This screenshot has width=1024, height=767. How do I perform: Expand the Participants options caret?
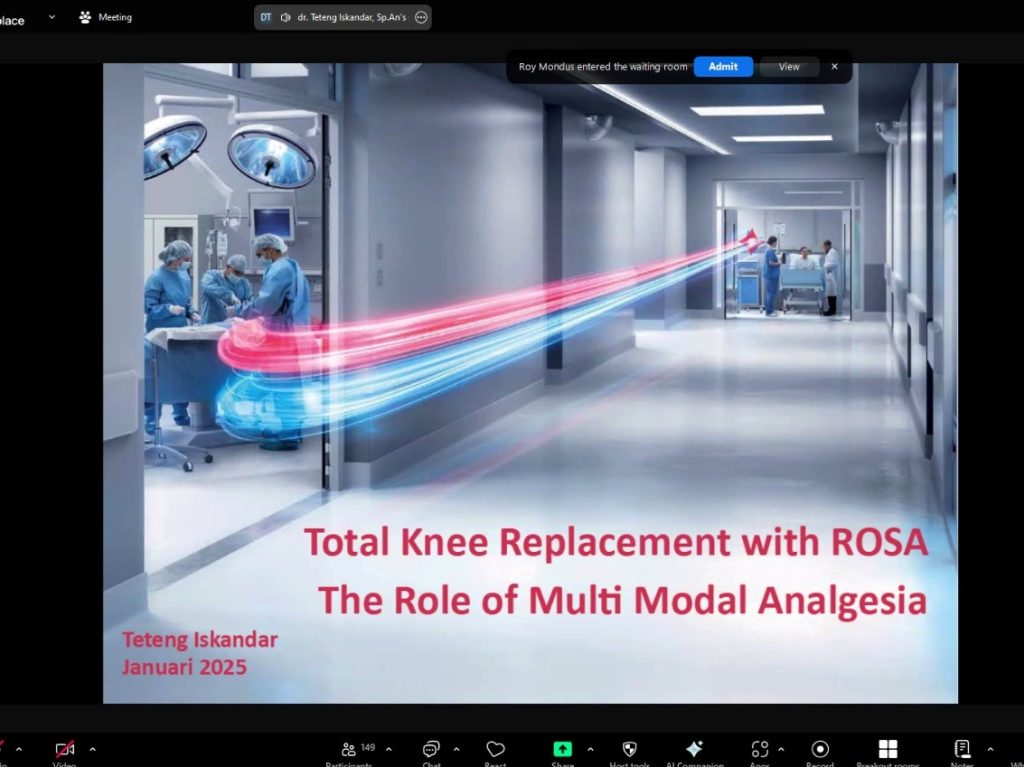[x=389, y=749]
